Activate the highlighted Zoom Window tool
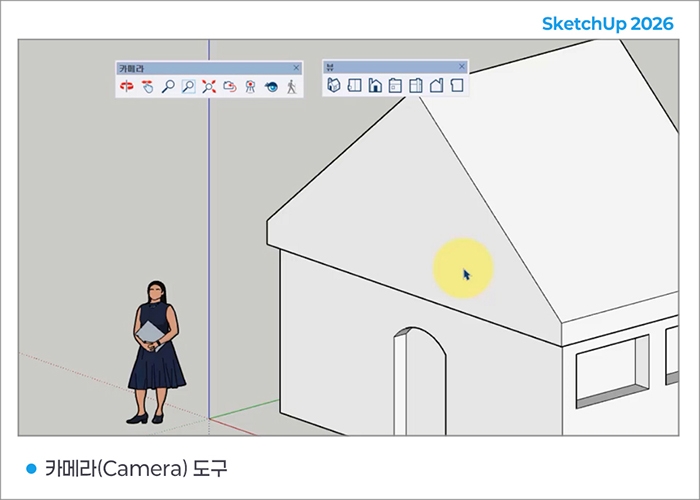The width and height of the screenshot is (700, 500). pyautogui.click(x=188, y=86)
